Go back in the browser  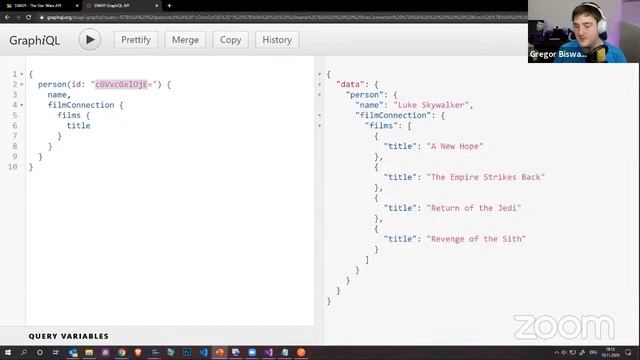7,18
